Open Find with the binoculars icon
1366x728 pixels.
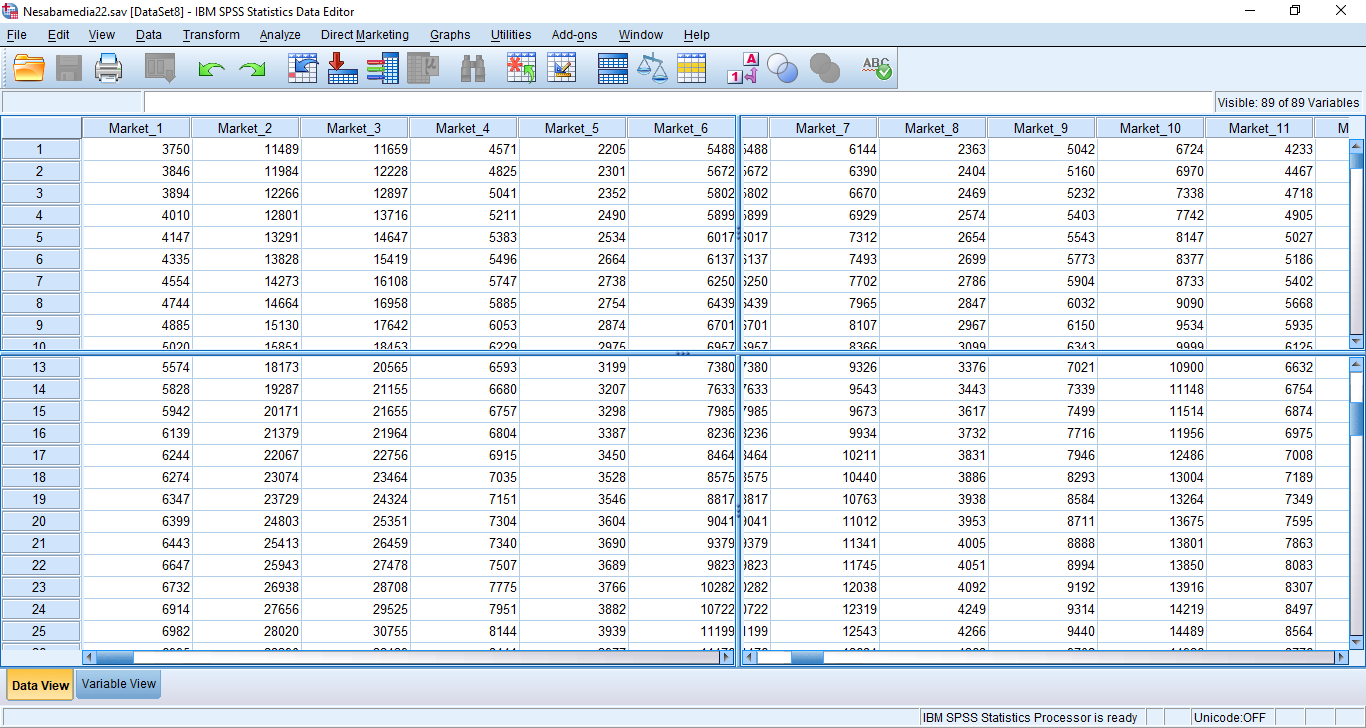[x=473, y=68]
